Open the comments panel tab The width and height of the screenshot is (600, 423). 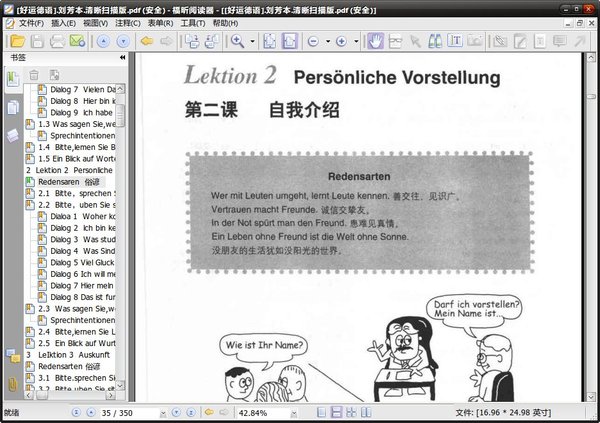[13, 356]
